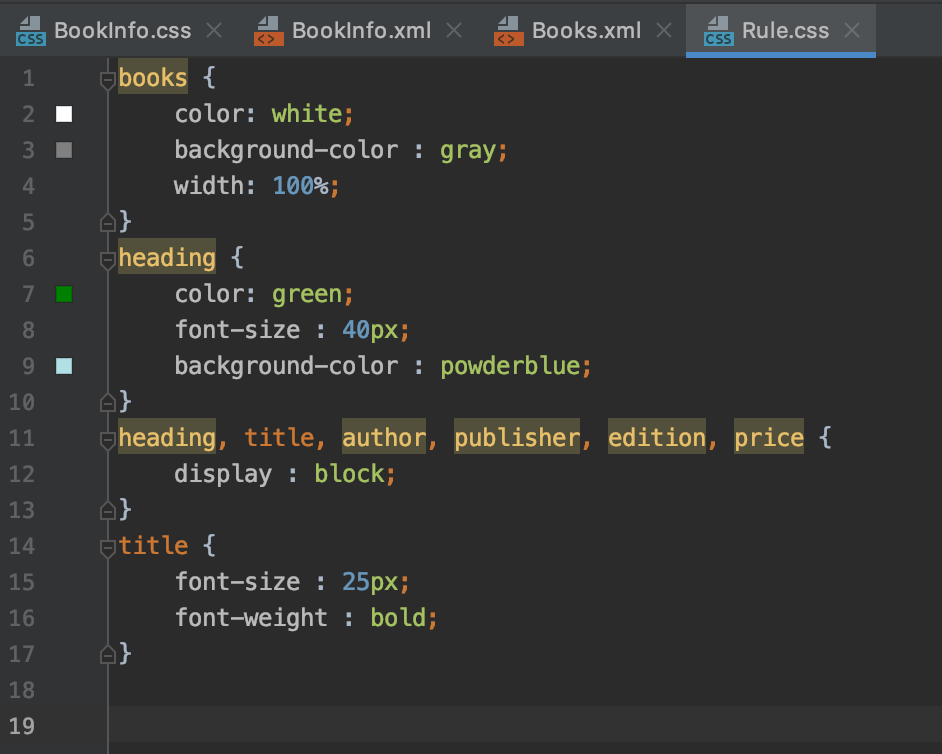Viewport: 942px width, 754px height.
Task: Click the 'font-weight' property
Action: coord(251,618)
